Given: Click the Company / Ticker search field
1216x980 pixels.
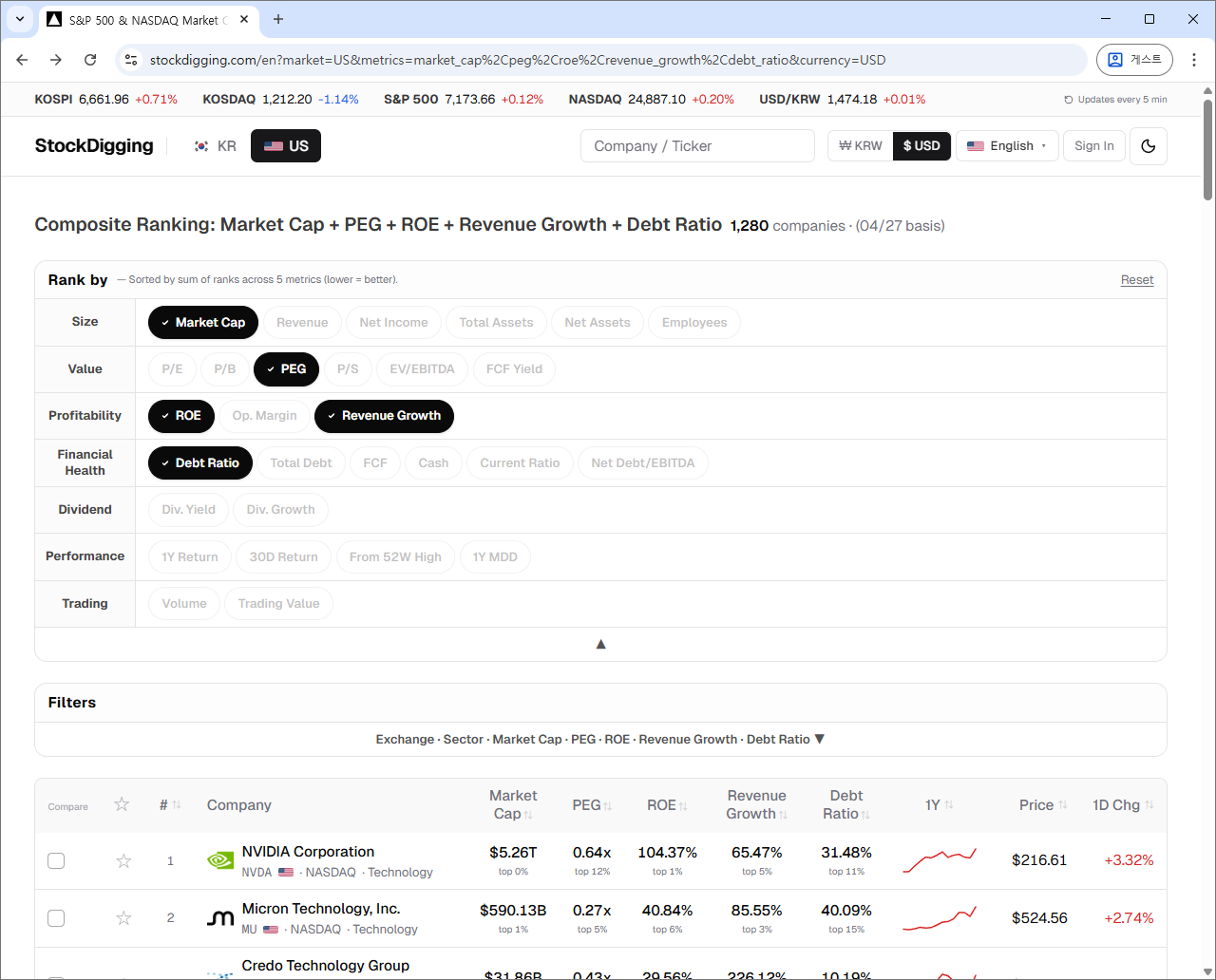Looking at the screenshot, I should tap(697, 146).
